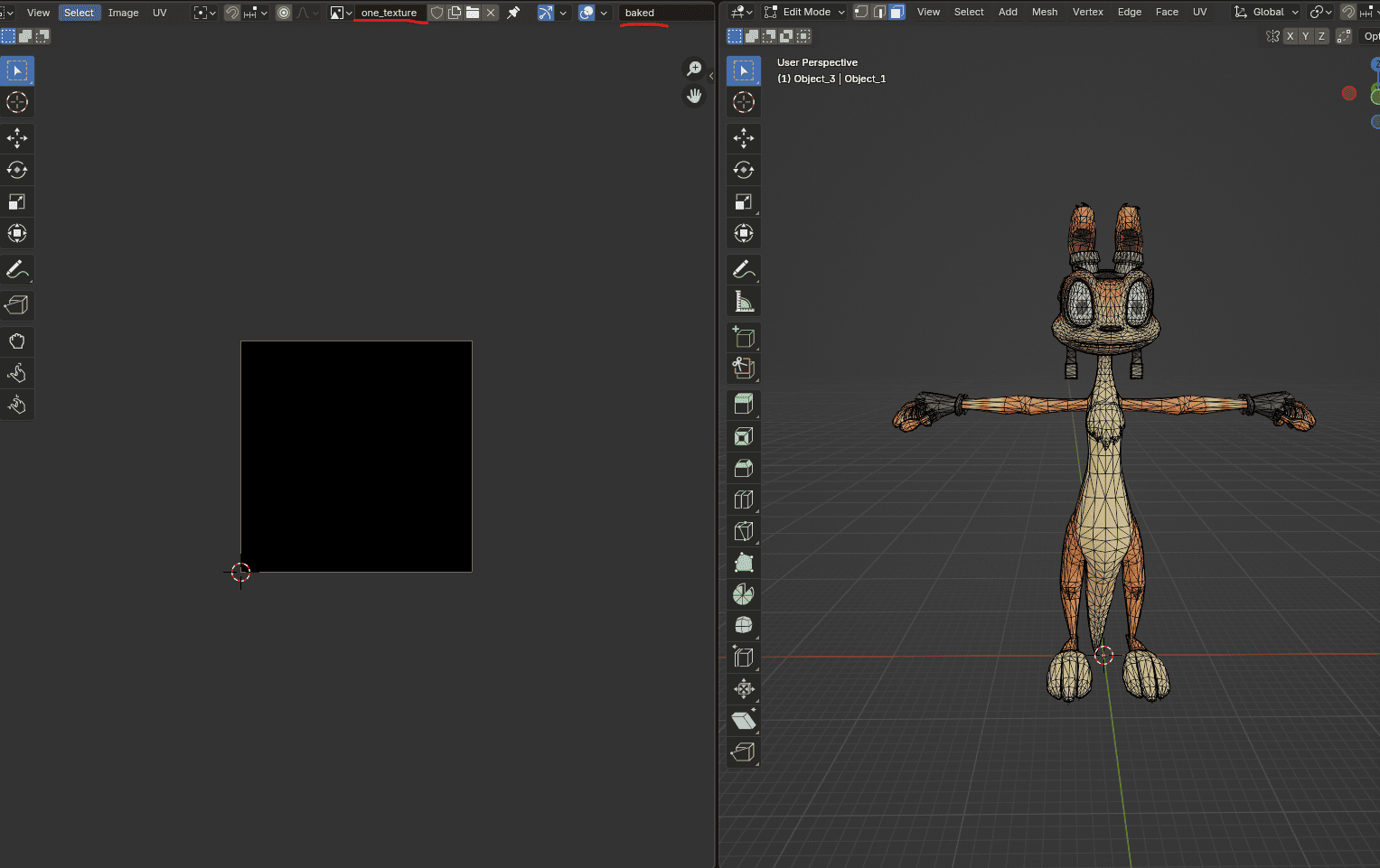
Task: Toggle auto merge vertices
Action: 1344,36
